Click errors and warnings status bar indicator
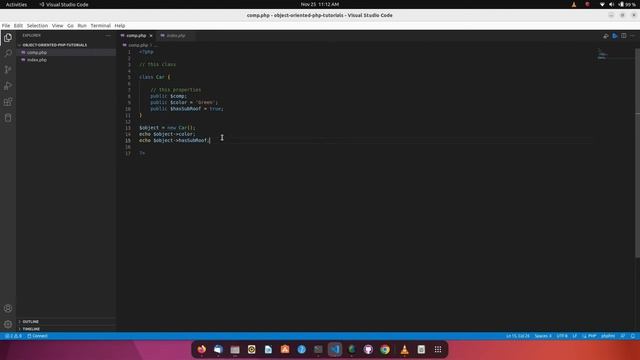The width and height of the screenshot is (640, 360). click(x=13, y=336)
